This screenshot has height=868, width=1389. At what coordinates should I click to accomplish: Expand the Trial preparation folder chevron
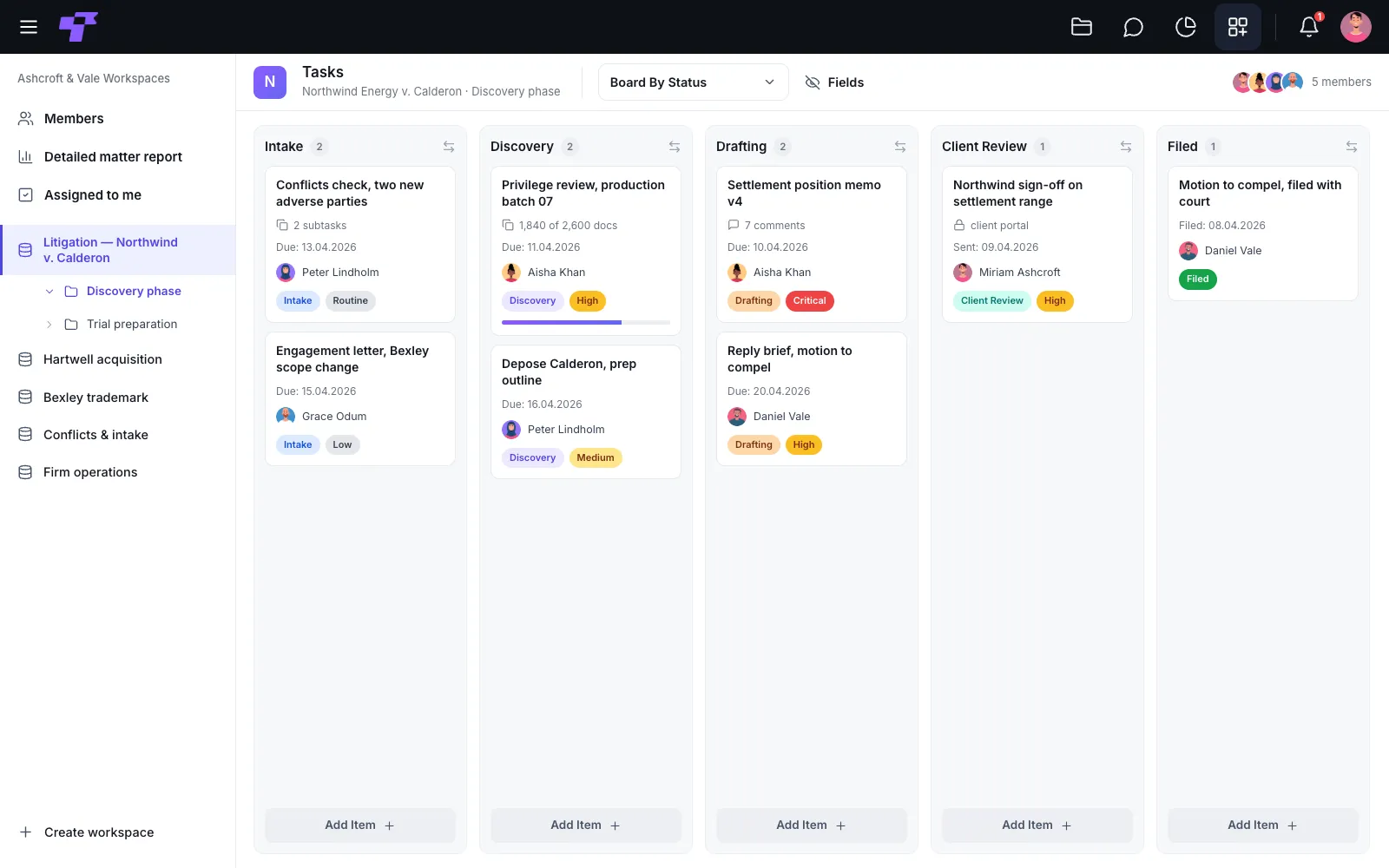[49, 325]
